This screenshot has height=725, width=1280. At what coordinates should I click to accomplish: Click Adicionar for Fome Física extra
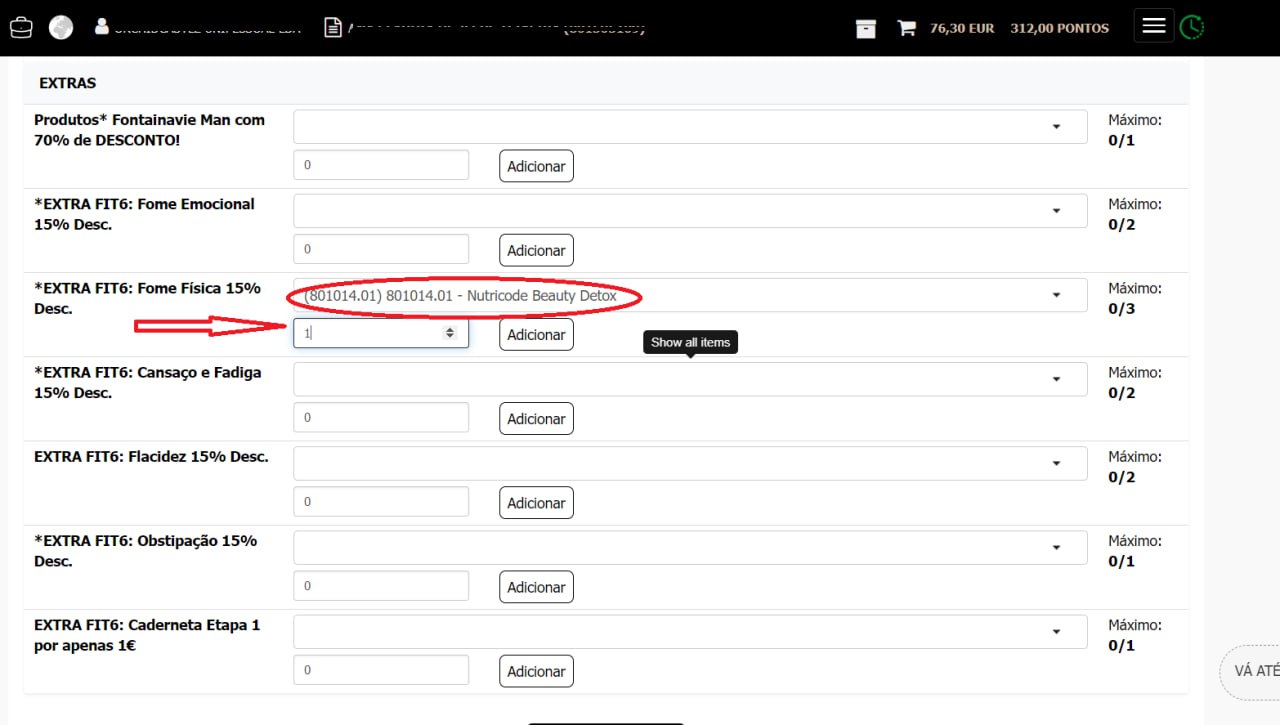coord(536,335)
